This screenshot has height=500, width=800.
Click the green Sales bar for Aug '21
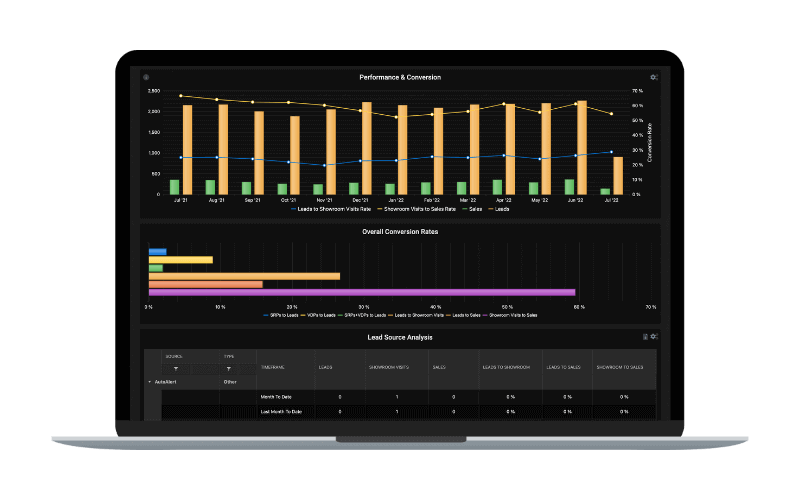[x=210, y=187]
